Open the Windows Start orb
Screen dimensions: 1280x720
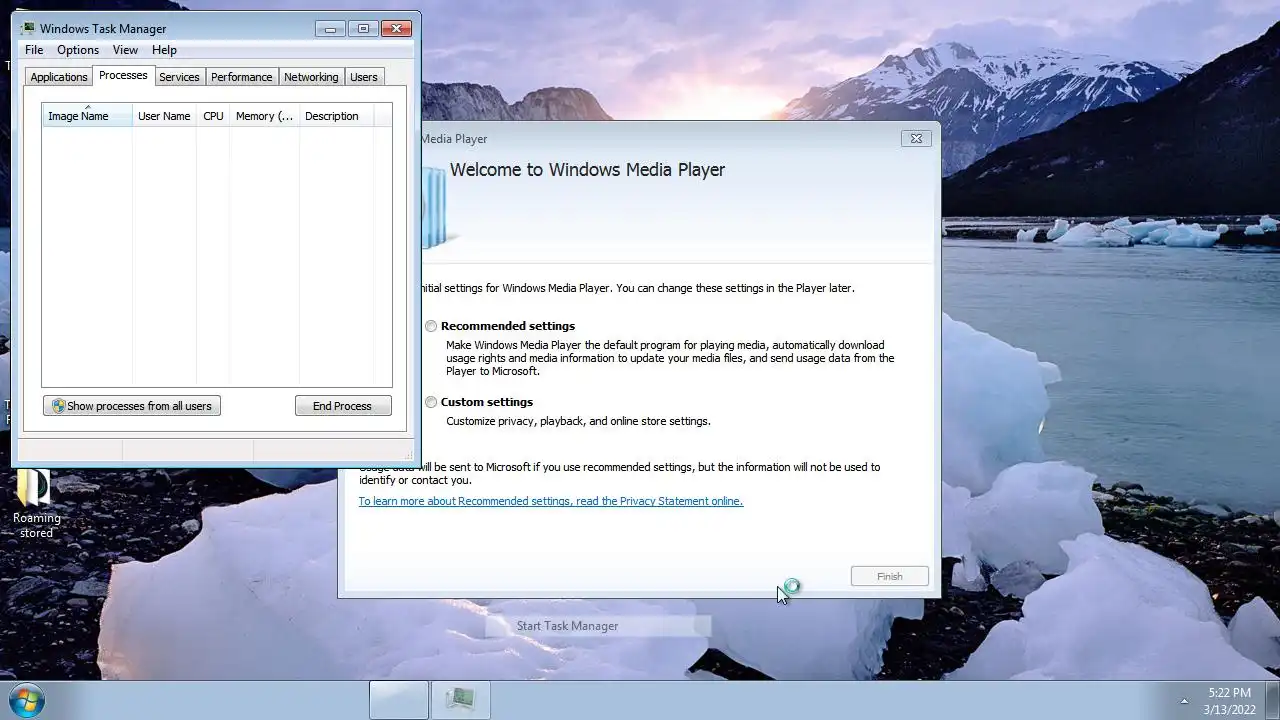[x=26, y=700]
